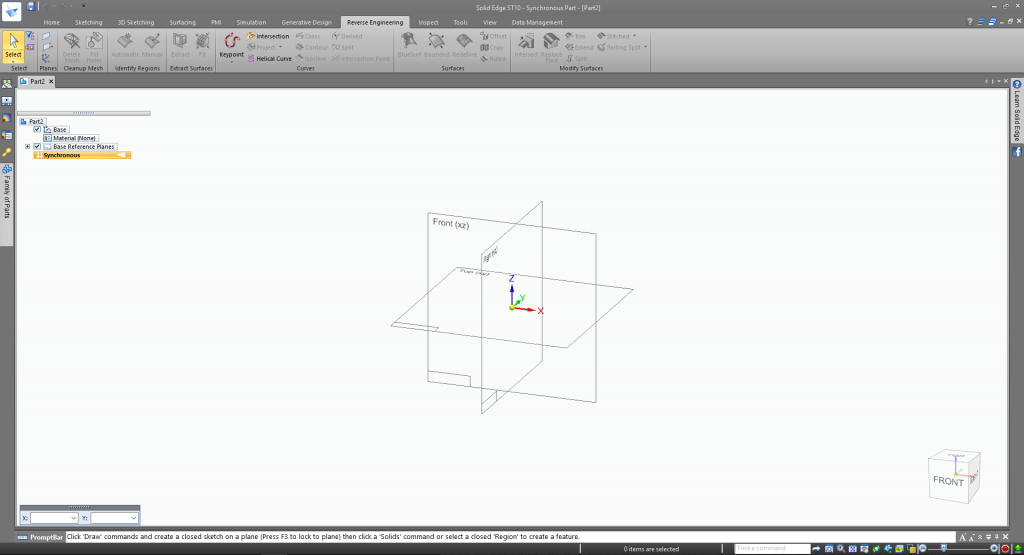Open the Keypoint dropdown arrow
The width and height of the screenshot is (1024, 555).
(231, 62)
